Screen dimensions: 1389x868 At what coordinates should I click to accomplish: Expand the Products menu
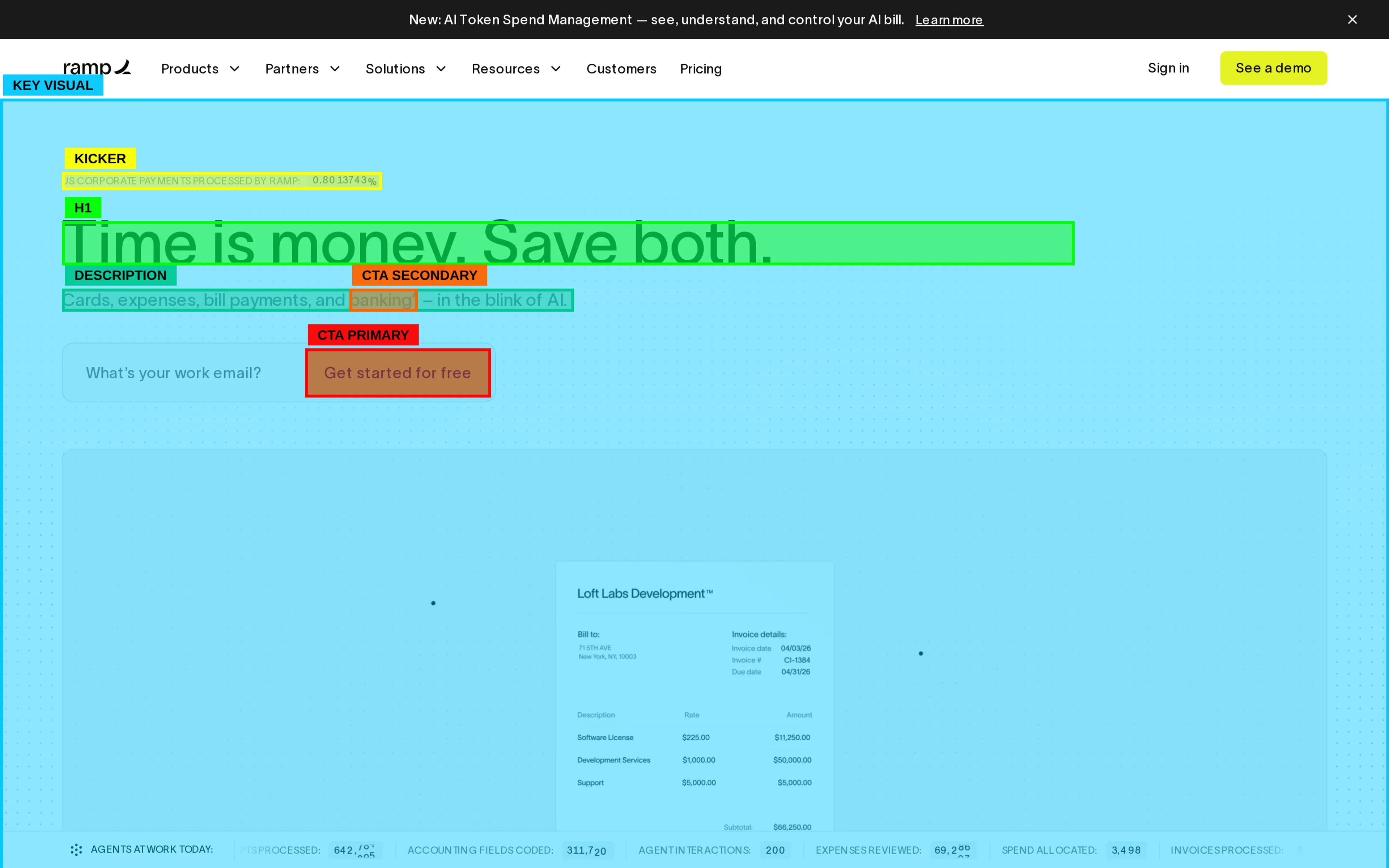200,69
